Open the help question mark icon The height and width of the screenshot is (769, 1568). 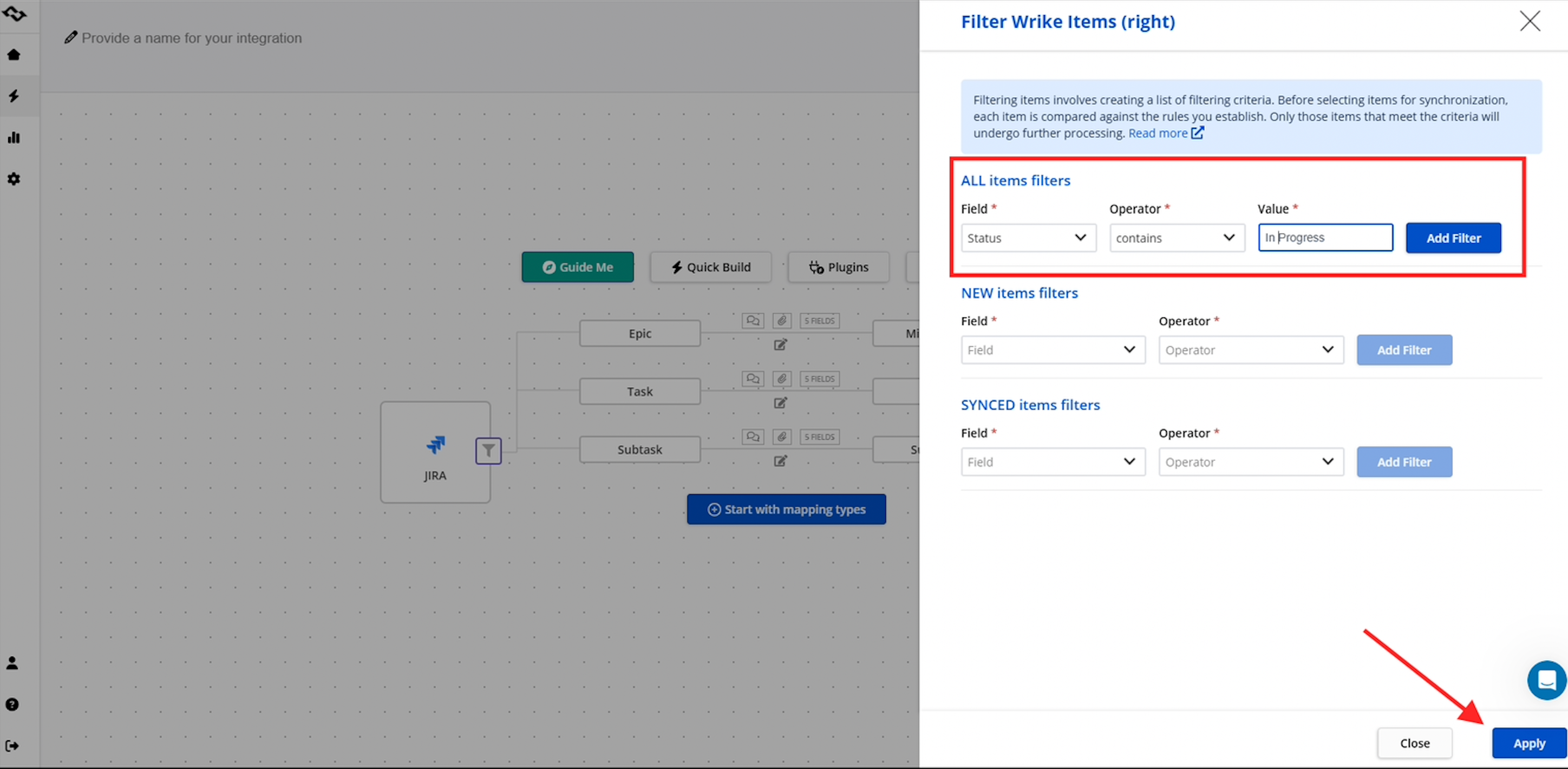(12, 705)
